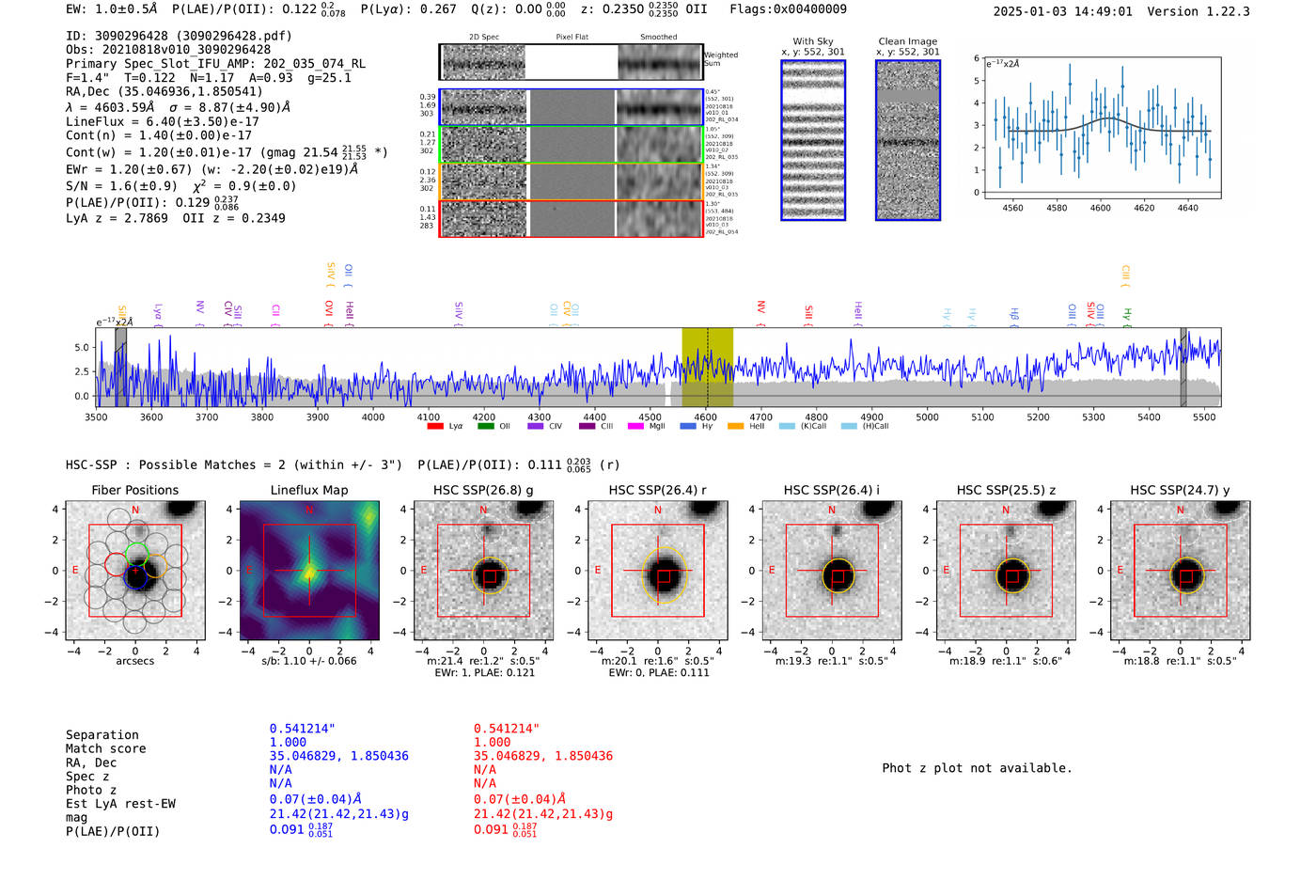
Task: Select the HSC SSP(24.7) y cutout
Action: (x=1181, y=570)
